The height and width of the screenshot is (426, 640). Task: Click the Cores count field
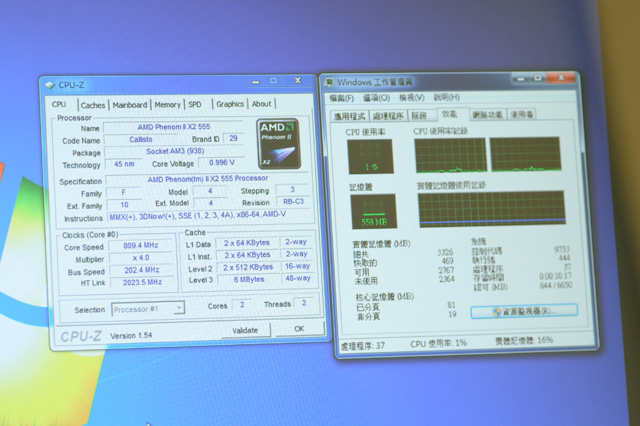(242, 305)
